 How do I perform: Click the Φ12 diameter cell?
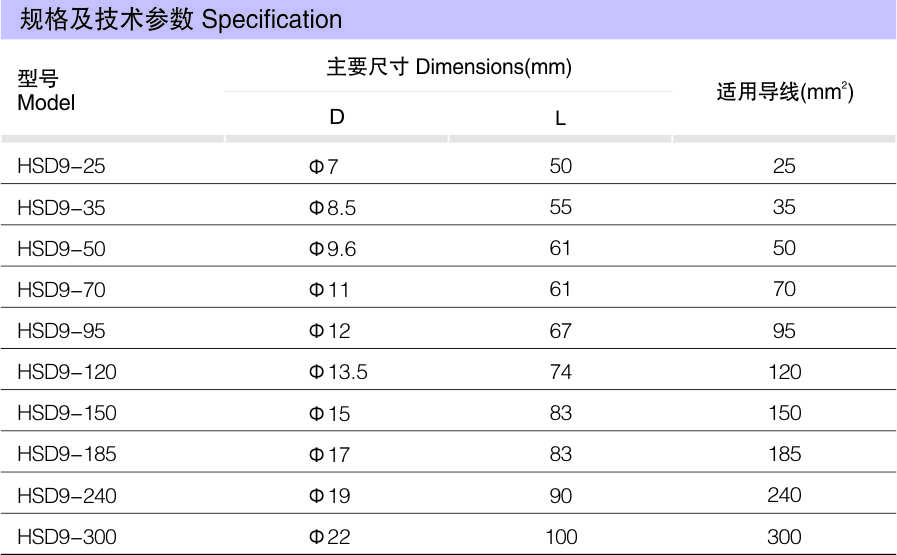click(330, 331)
